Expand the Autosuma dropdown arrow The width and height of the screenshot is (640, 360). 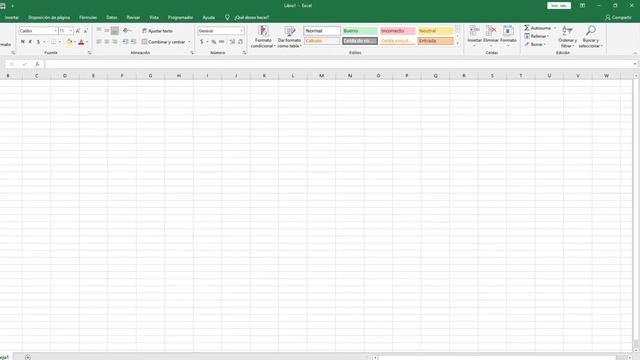pyautogui.click(x=554, y=28)
